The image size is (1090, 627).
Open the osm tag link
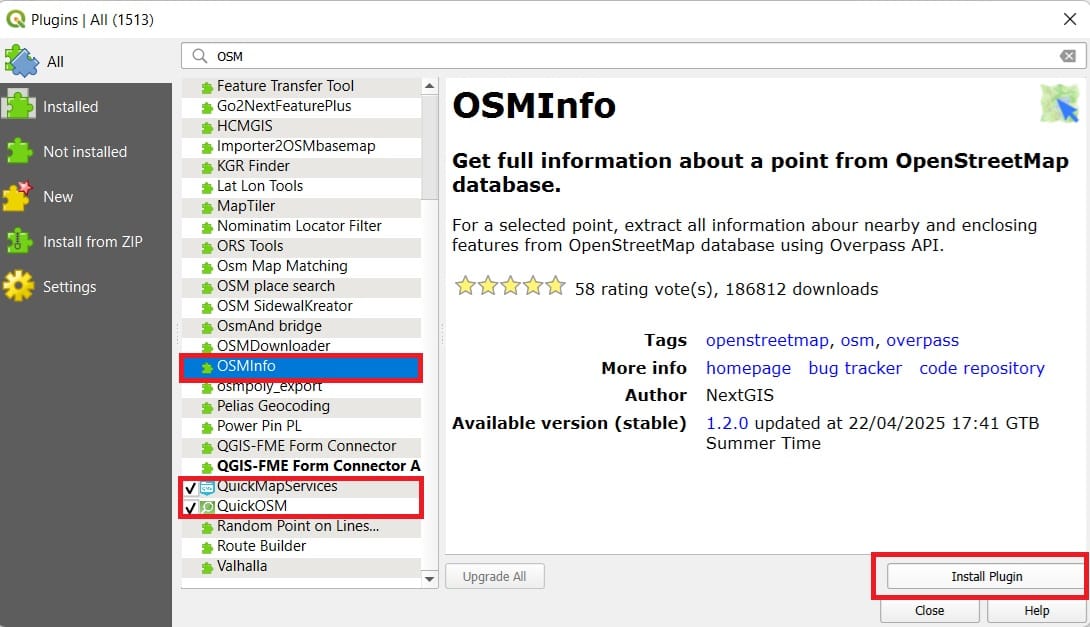(x=856, y=341)
